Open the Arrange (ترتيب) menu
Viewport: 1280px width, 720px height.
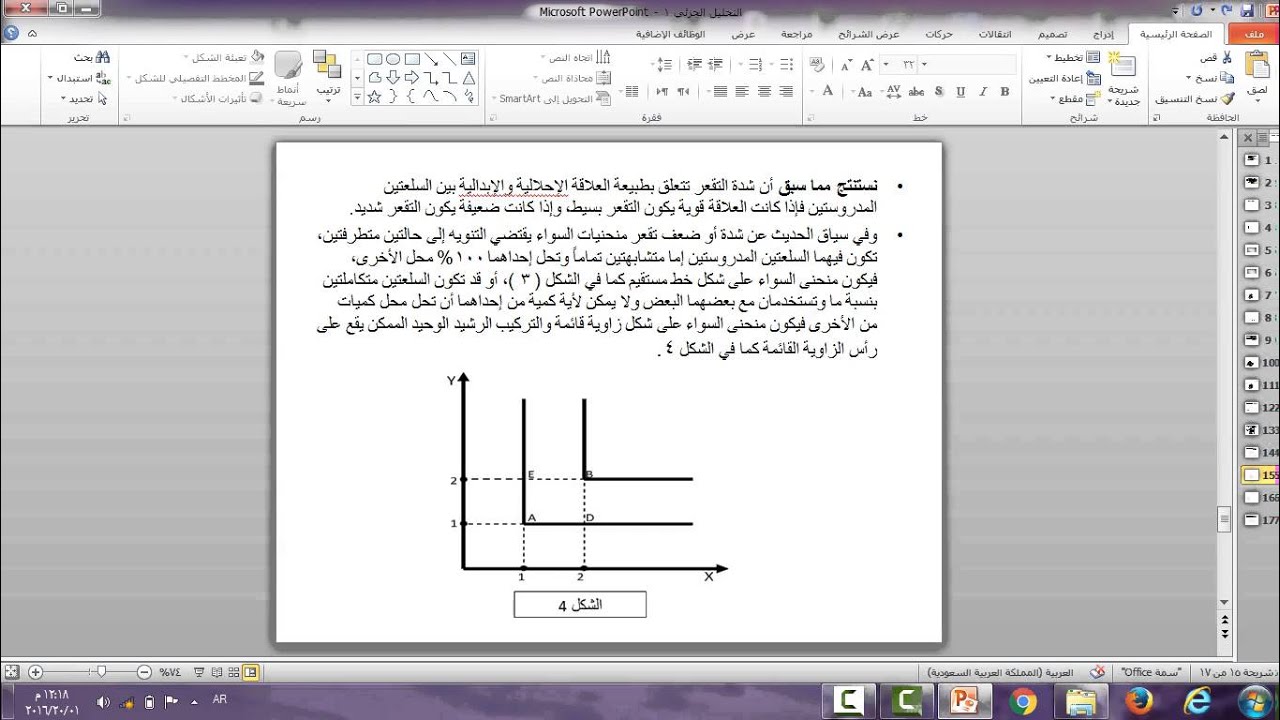tap(328, 77)
